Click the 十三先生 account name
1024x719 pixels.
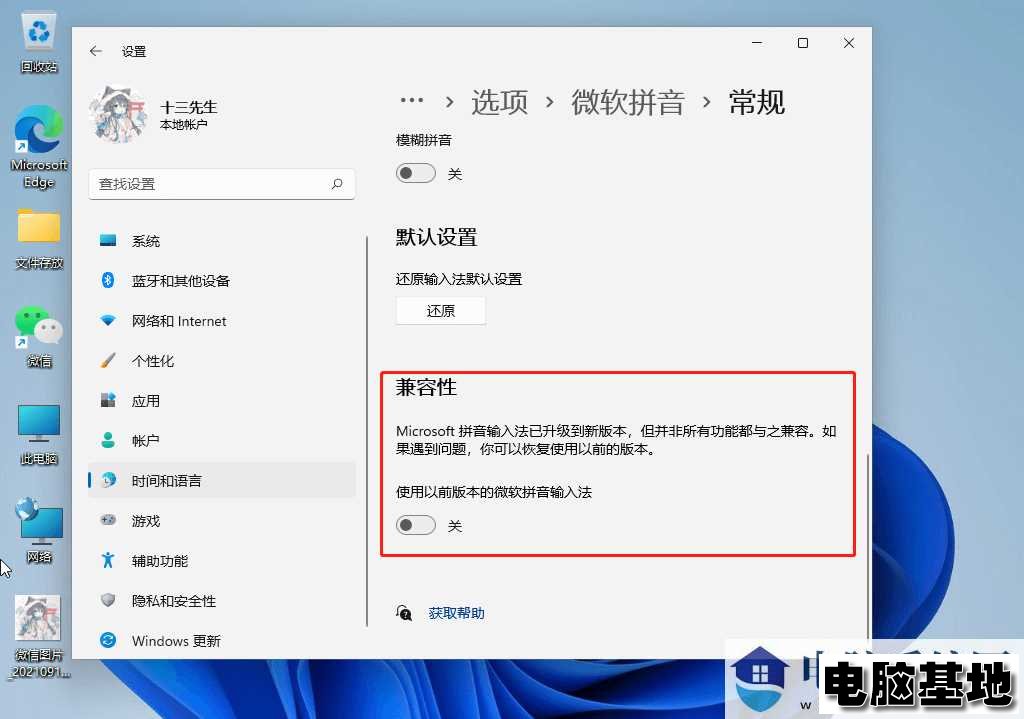coord(189,106)
